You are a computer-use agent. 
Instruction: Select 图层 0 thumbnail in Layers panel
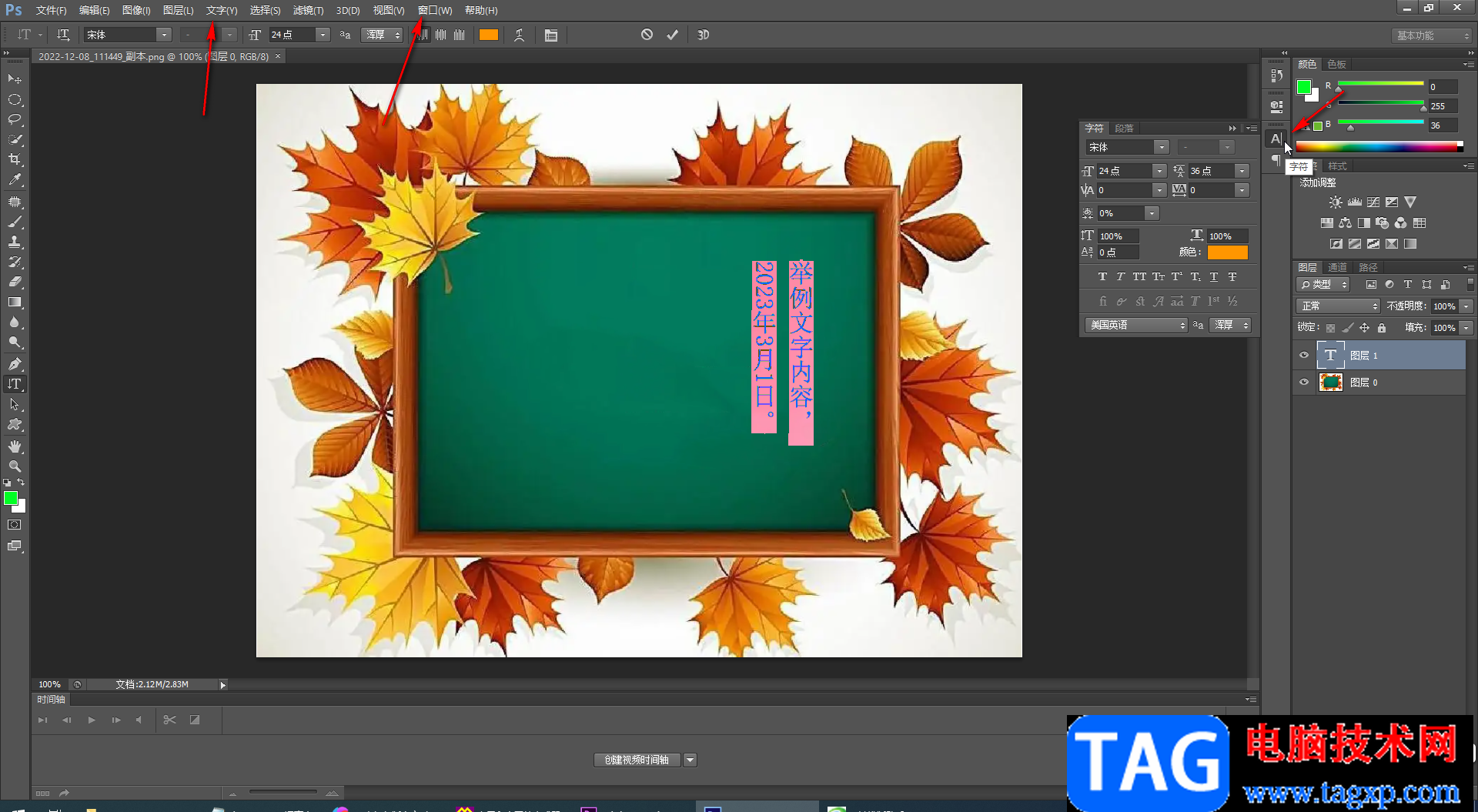[1331, 382]
